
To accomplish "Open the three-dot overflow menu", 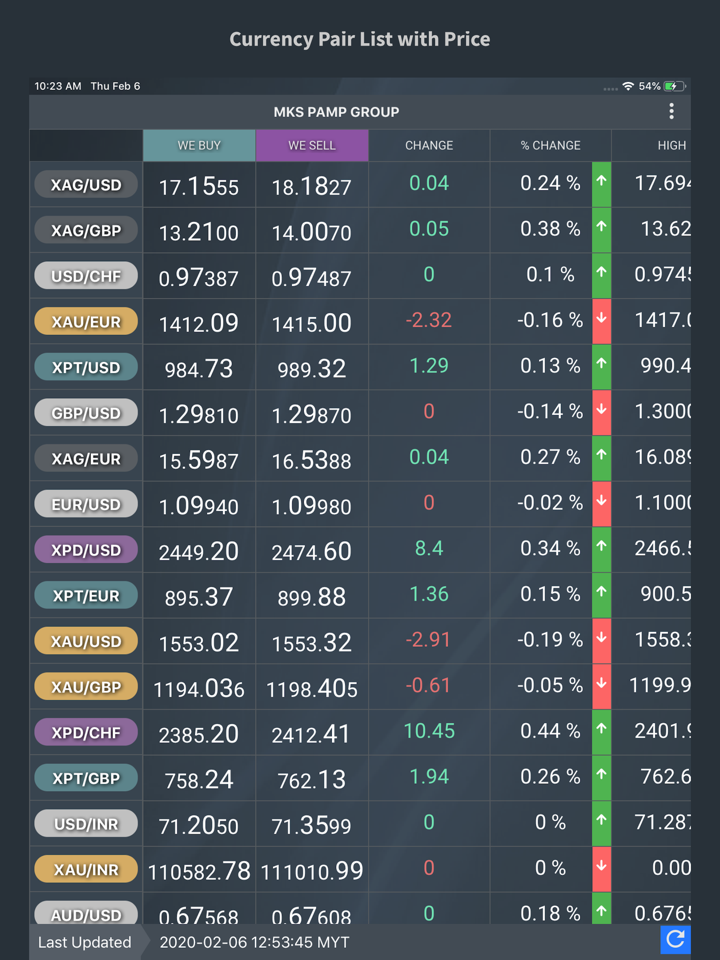I will pyautogui.click(x=671, y=112).
